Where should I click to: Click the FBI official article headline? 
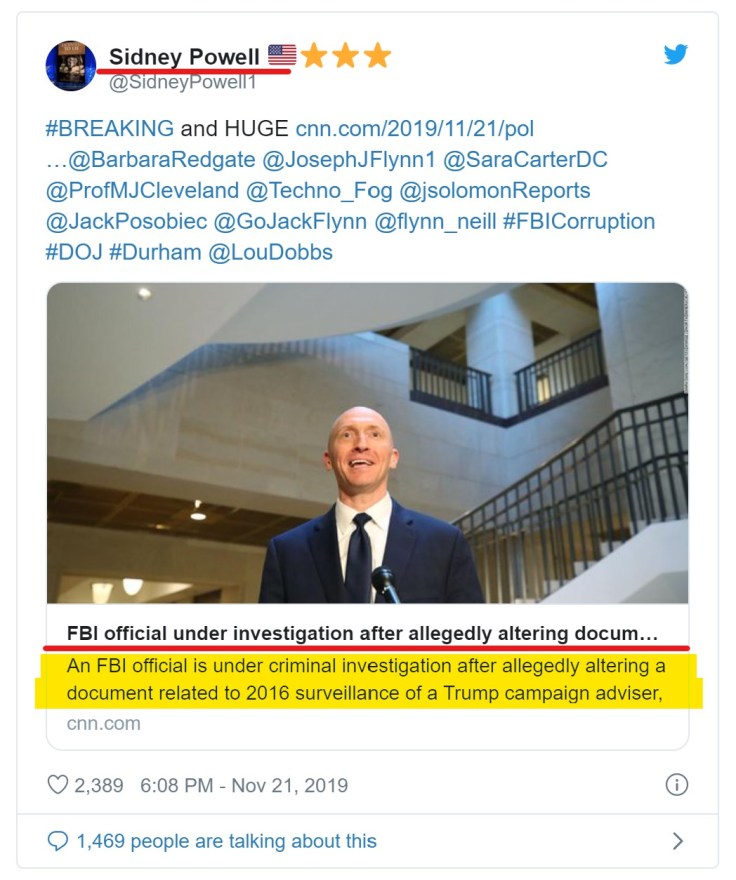click(x=362, y=634)
